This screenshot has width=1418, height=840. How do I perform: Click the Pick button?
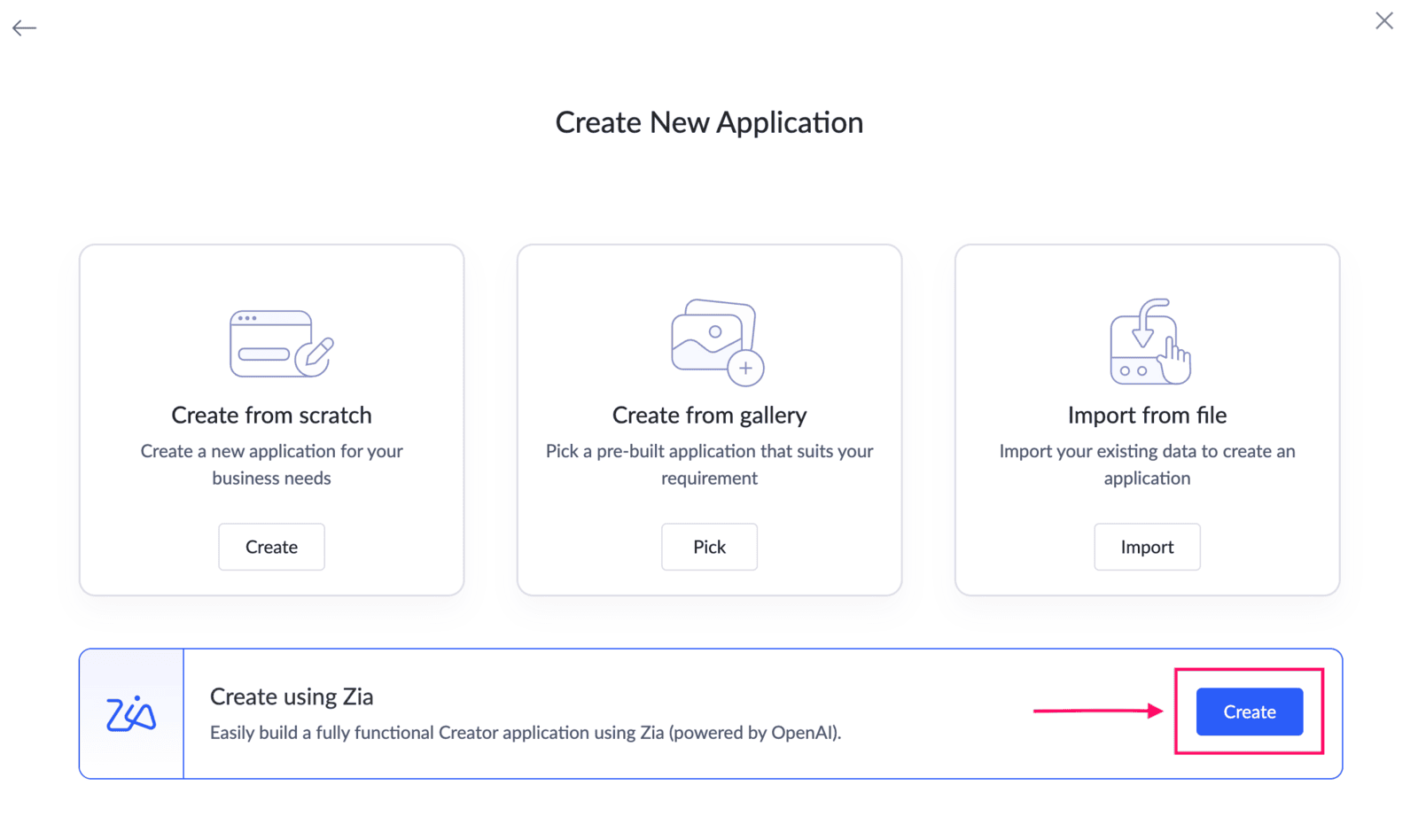(x=709, y=547)
